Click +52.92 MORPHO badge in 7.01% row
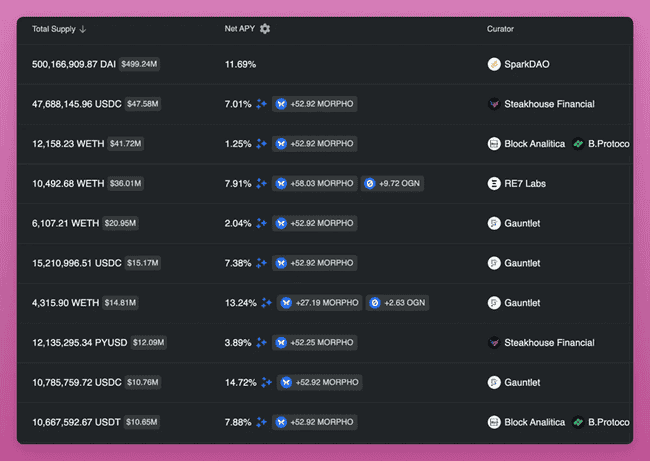Screen dimensions: 650x461 pyautogui.click(x=315, y=104)
